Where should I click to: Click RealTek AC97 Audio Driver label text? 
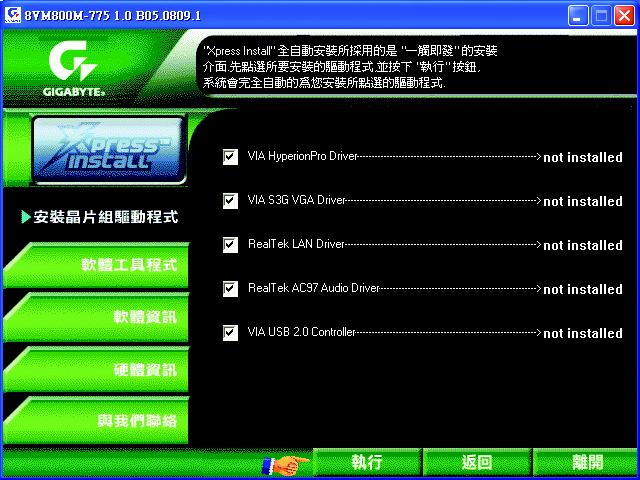click(314, 288)
